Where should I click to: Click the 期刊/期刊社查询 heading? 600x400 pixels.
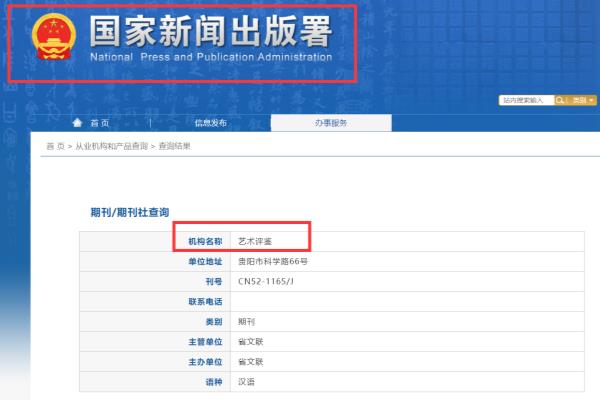click(130, 212)
